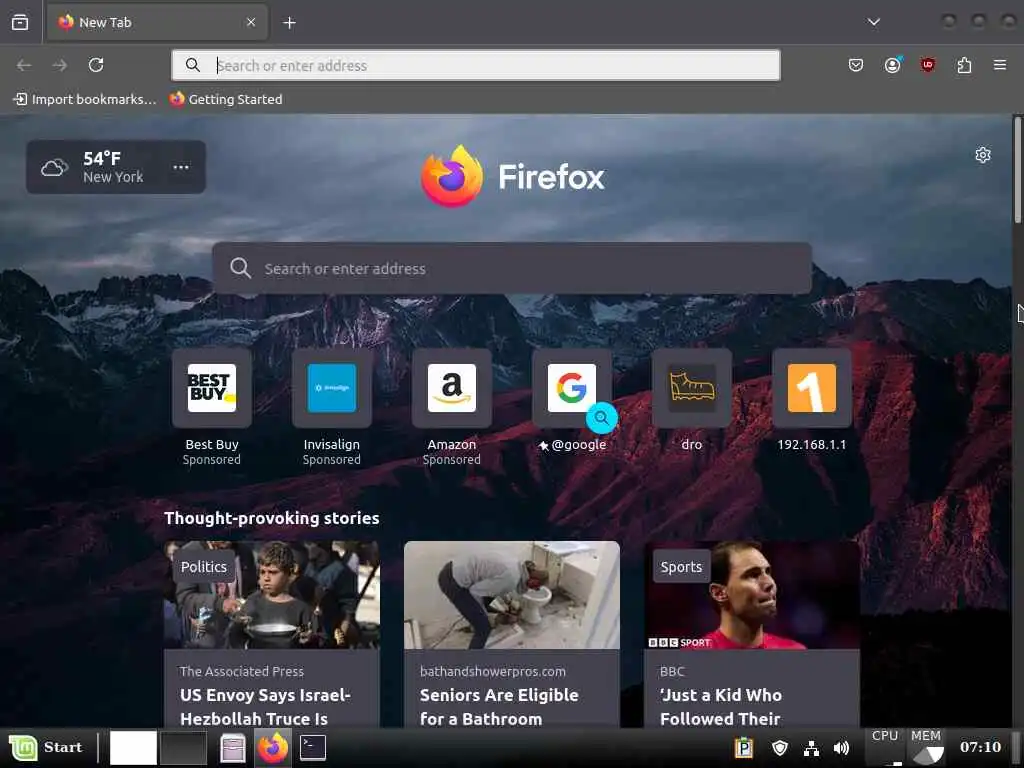The image size is (1024, 768).
Task: Reload the current page
Action: 96,65
